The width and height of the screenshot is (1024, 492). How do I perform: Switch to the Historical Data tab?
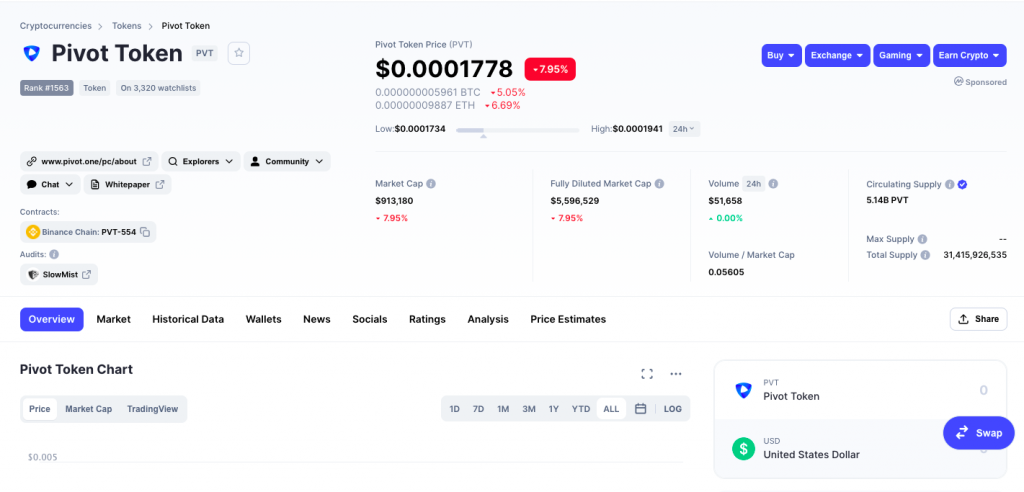(188, 320)
